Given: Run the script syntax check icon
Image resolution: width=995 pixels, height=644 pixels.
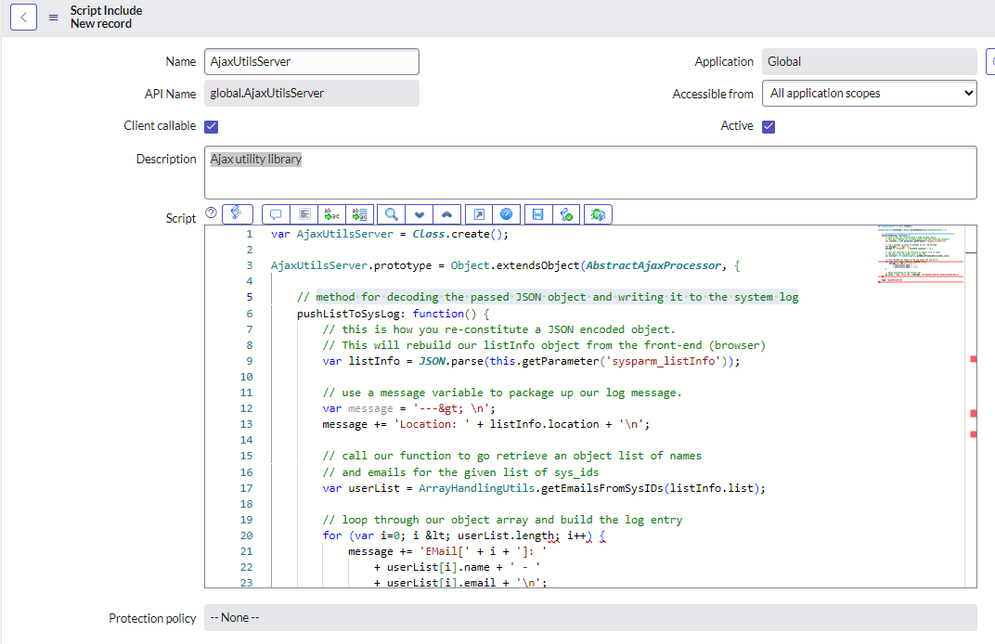Looking at the screenshot, I should pos(566,214).
